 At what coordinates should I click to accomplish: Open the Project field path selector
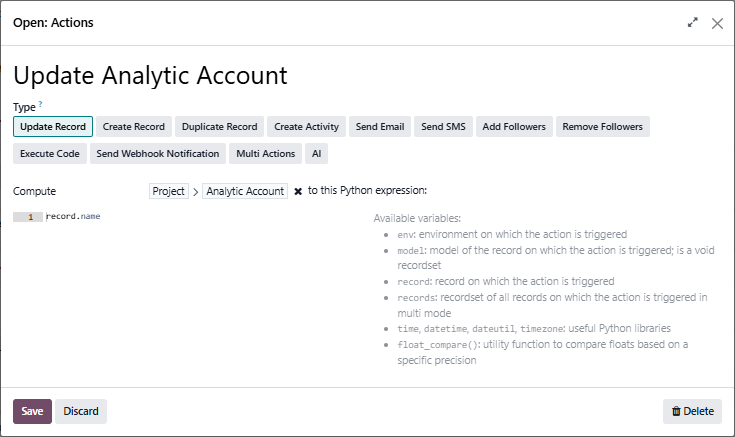pyautogui.click(x=169, y=191)
